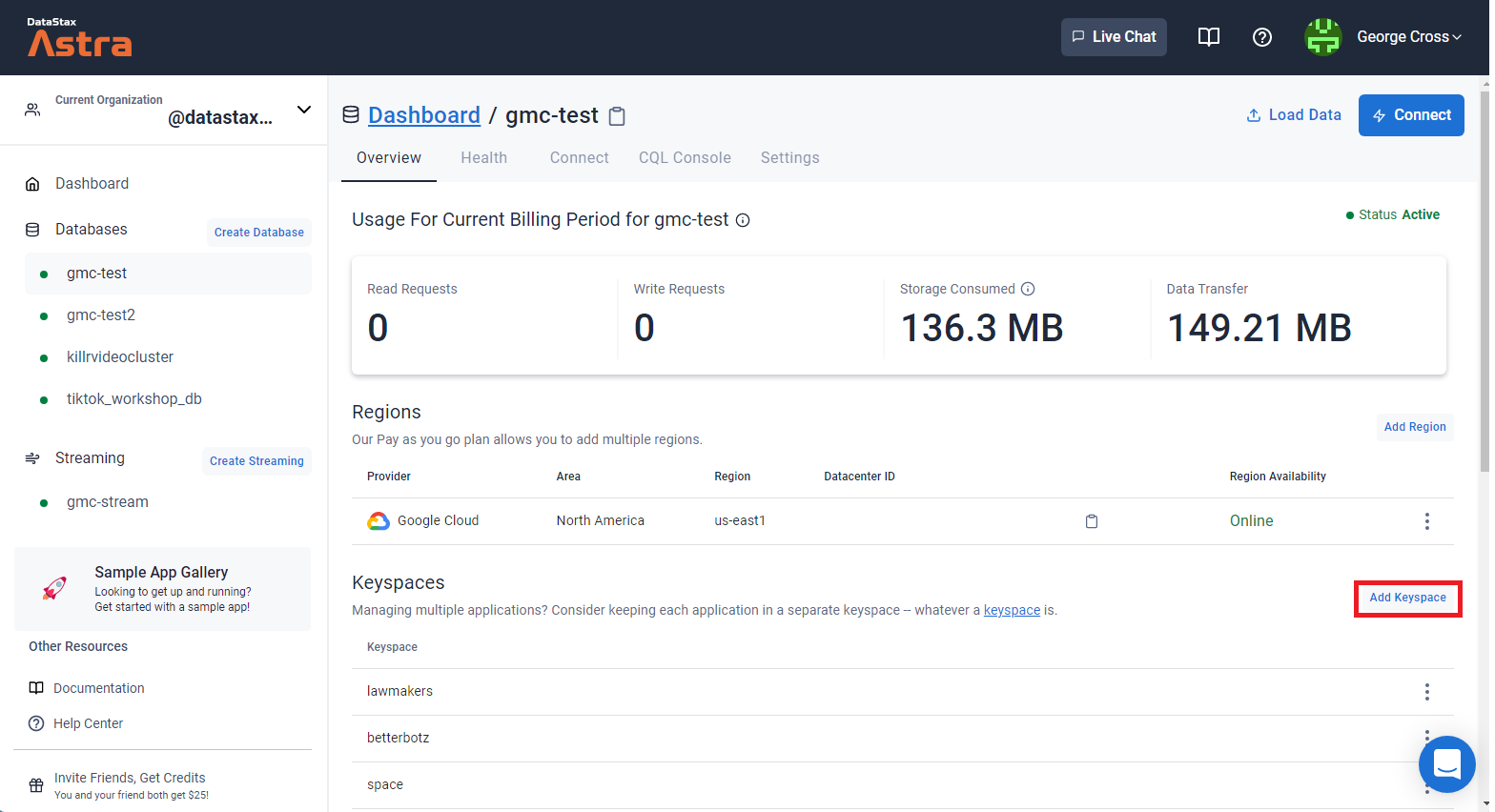
Task: Click the DataStax Astra logo
Action: pos(79,37)
